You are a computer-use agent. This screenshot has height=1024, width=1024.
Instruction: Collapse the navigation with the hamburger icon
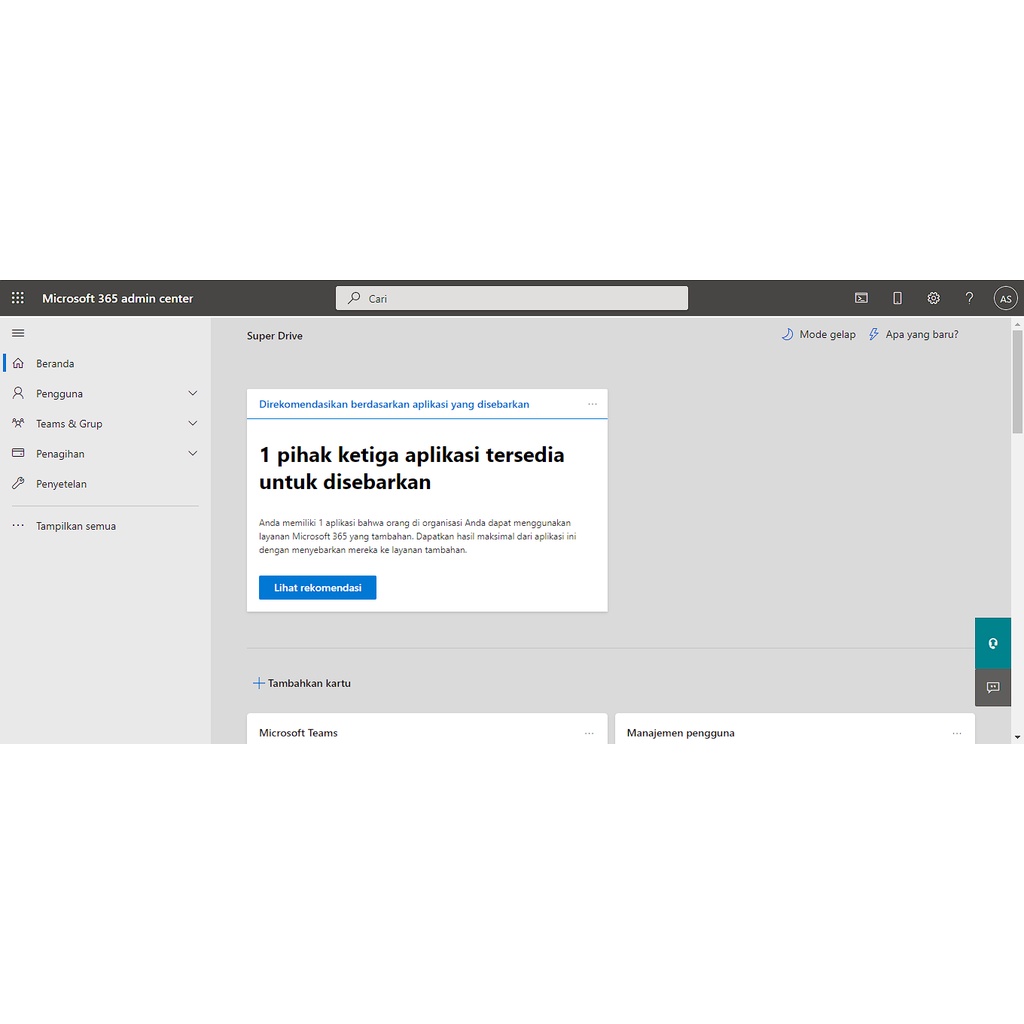coord(17,332)
